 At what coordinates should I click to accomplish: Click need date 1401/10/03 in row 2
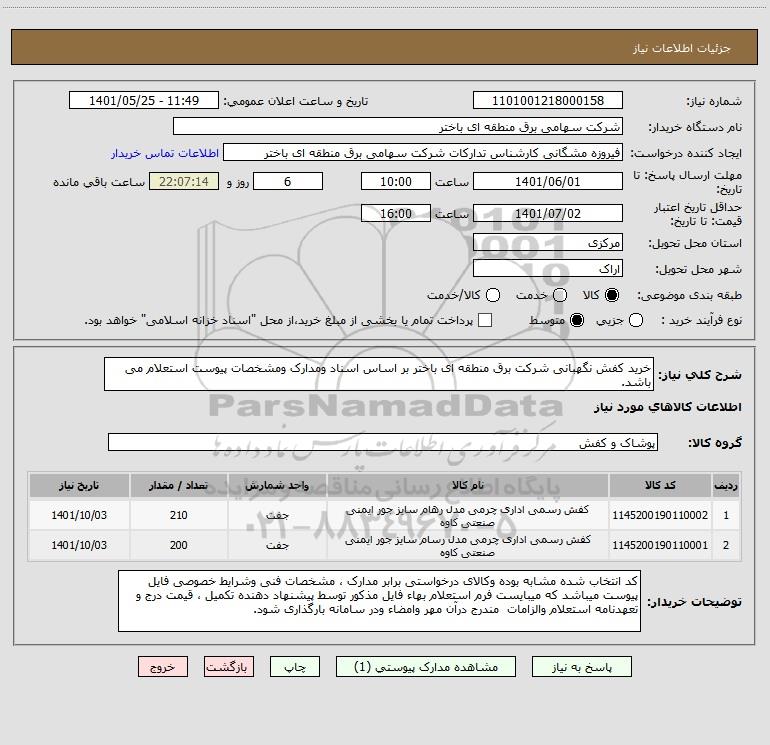(79, 545)
